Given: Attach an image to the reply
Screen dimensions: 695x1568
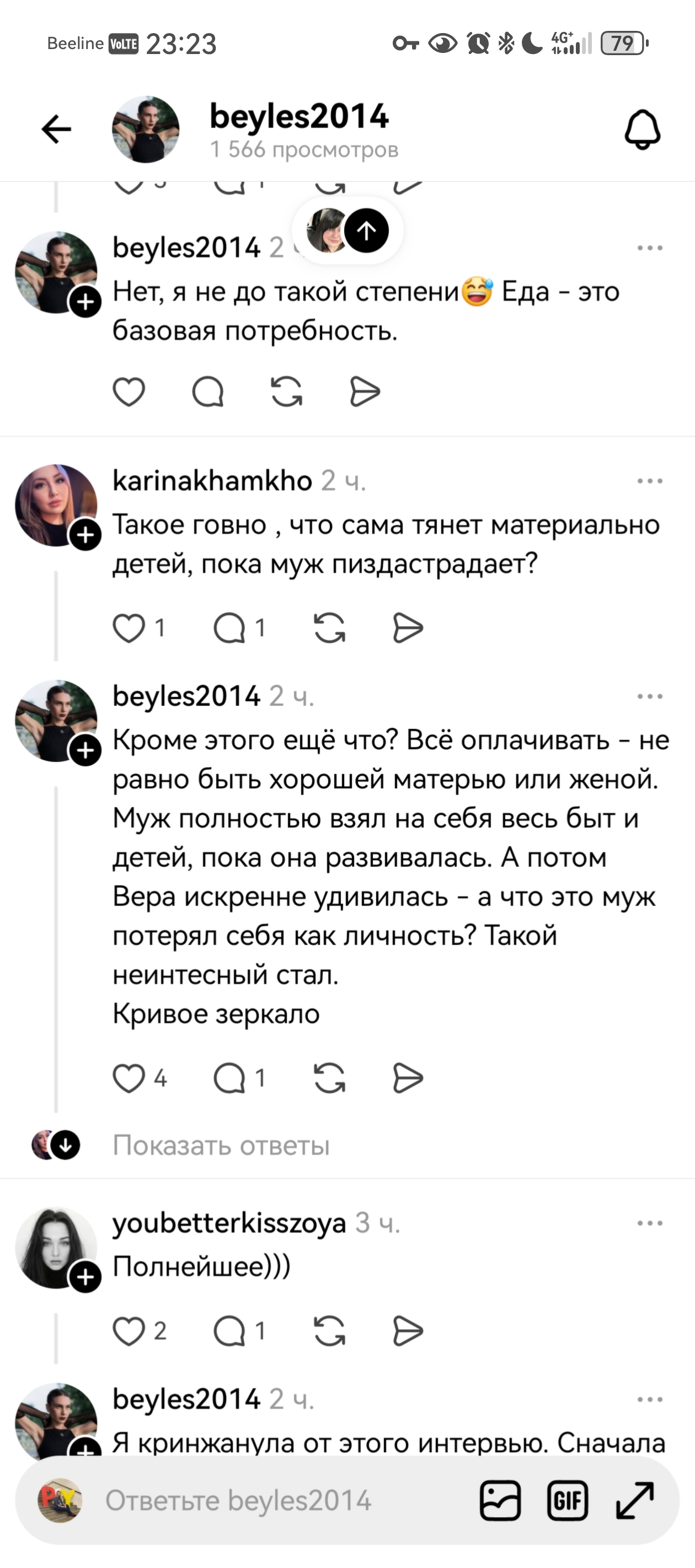Looking at the screenshot, I should tap(500, 1500).
